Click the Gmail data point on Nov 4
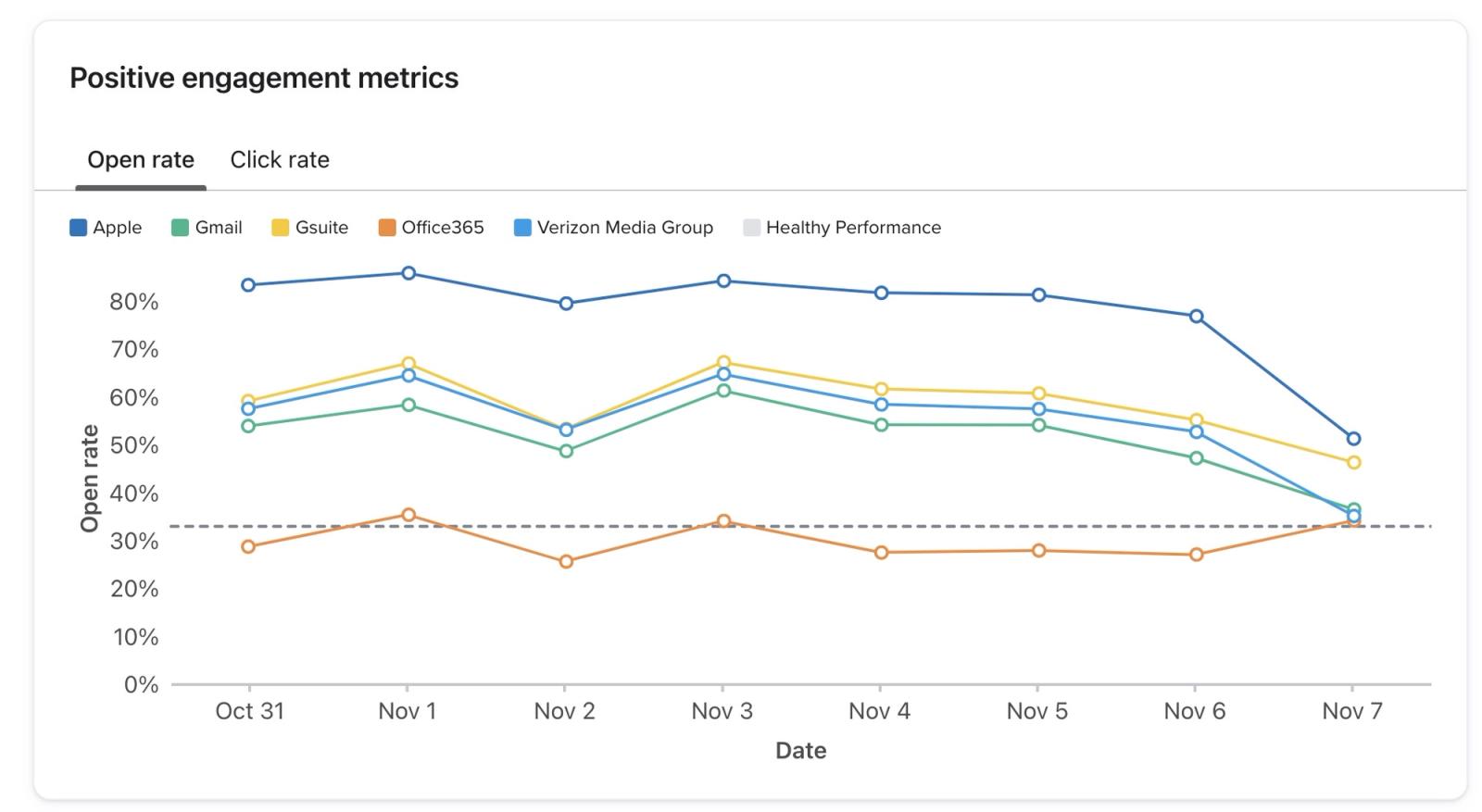Screen dimensions: 1482x812 coord(881,425)
